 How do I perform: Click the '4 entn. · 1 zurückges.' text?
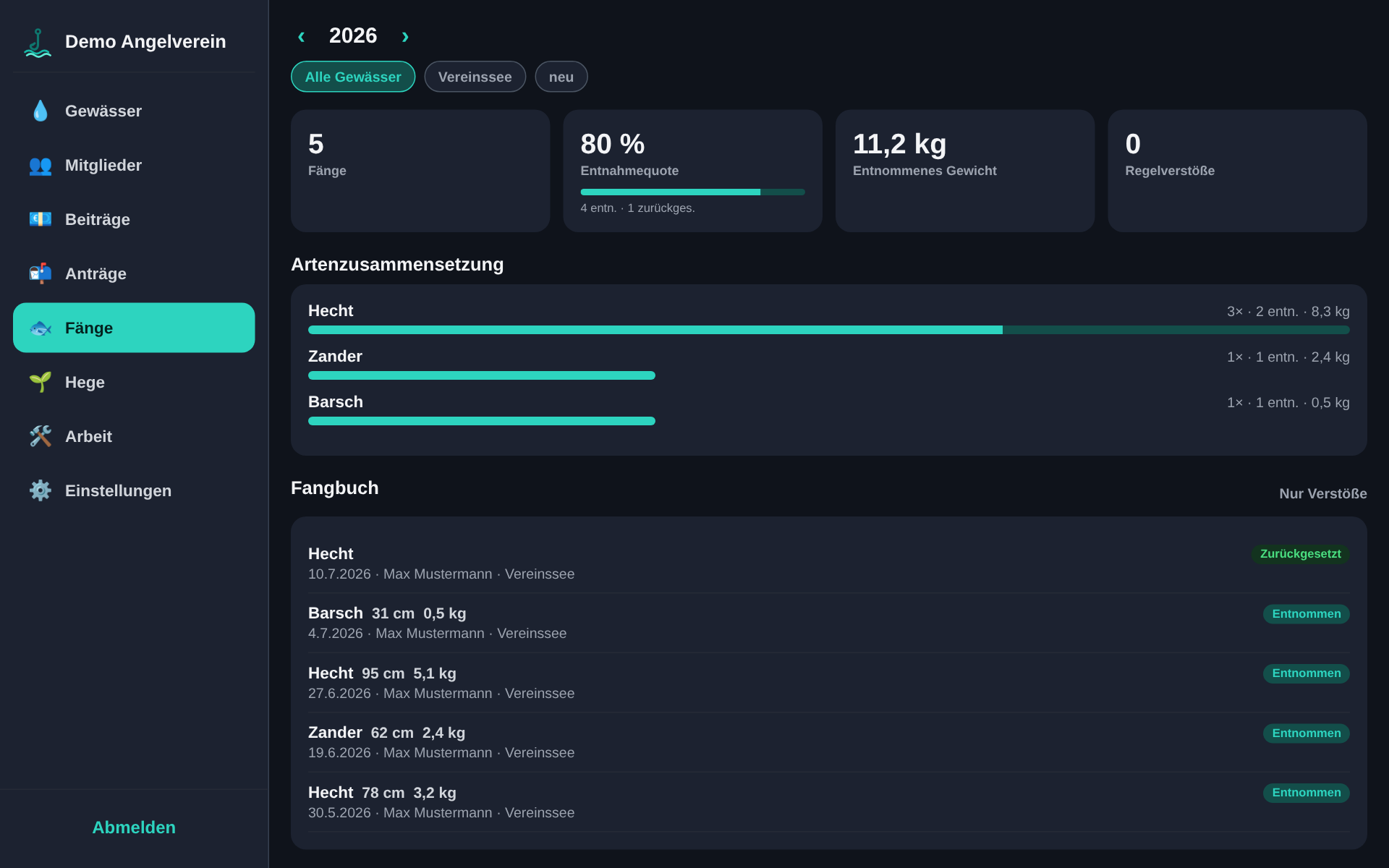(x=637, y=208)
